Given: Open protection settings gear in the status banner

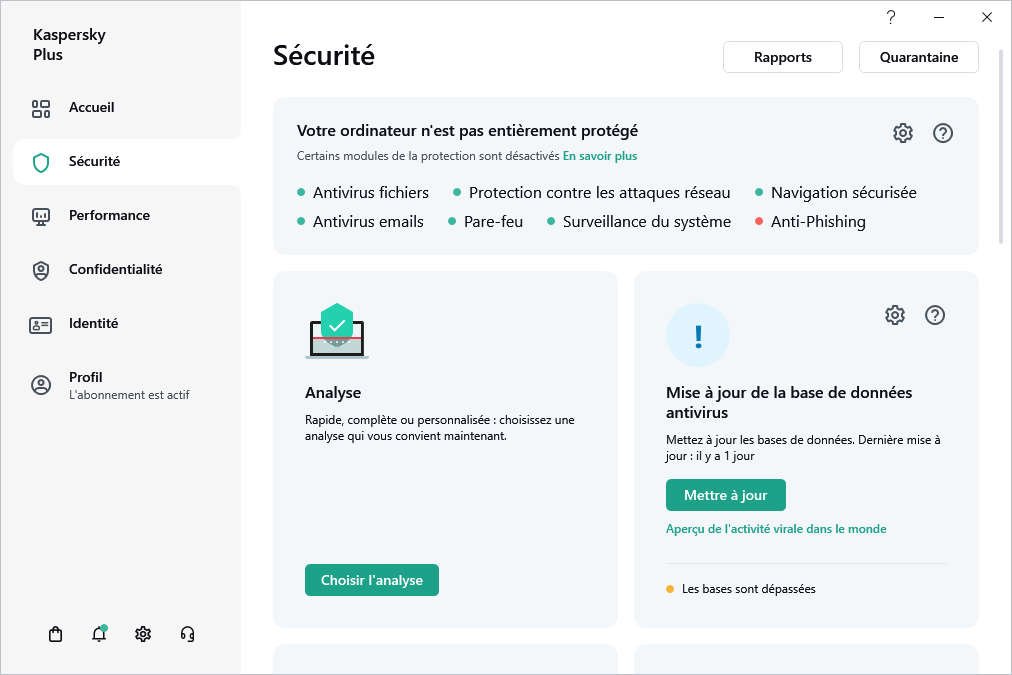Looking at the screenshot, I should (903, 132).
